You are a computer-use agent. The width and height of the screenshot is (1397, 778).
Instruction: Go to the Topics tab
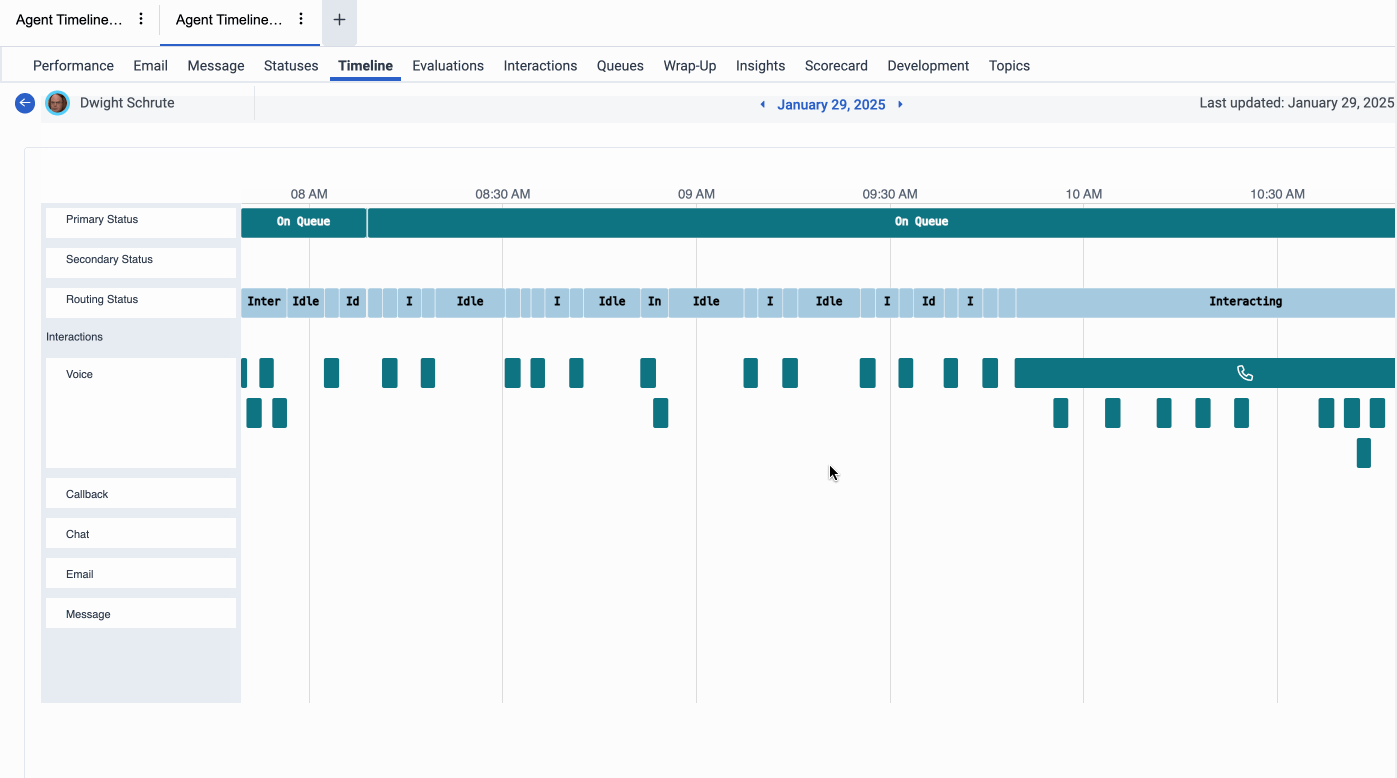click(x=1009, y=66)
